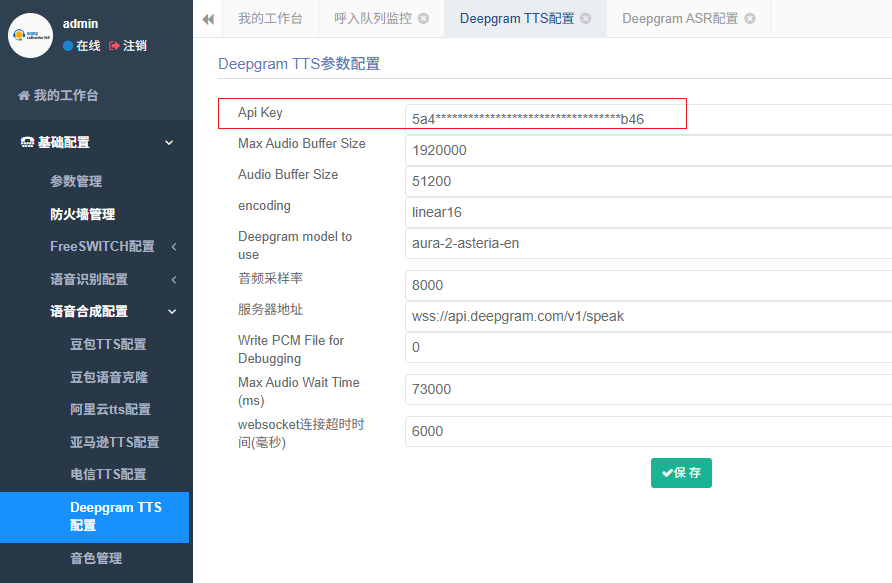Viewport: 892px width, 583px height.
Task: Edit Audio Buffer Size field 51200
Action: 649,181
